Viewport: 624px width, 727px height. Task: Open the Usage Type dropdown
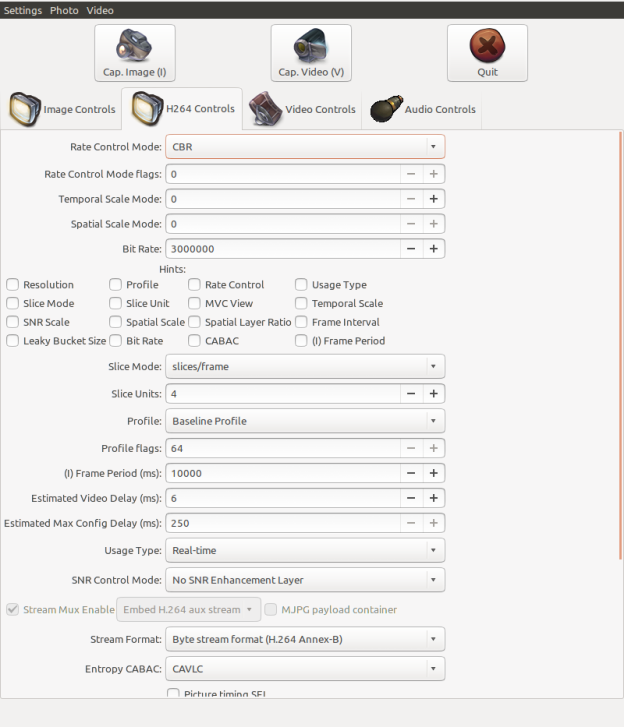coord(305,550)
